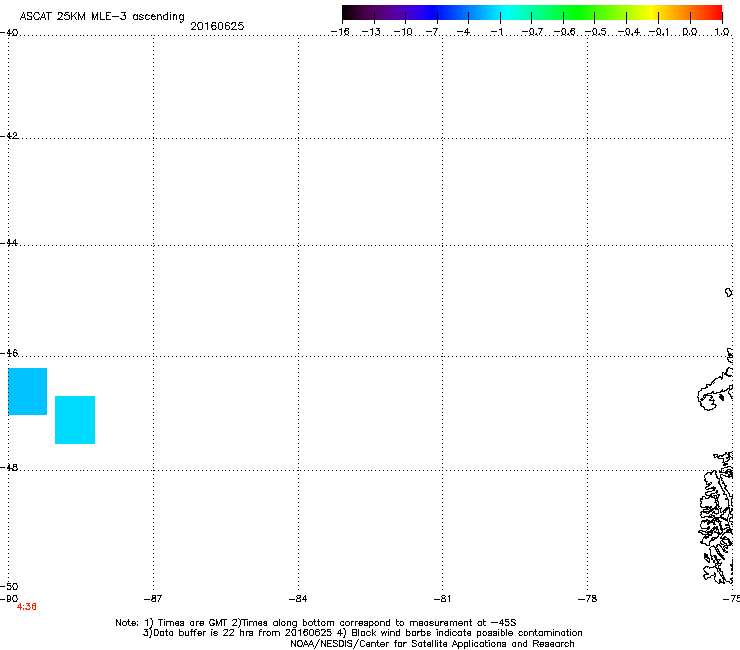740x650 pixels.
Task: Click the -0.5 color bar label
Action: (x=596, y=32)
